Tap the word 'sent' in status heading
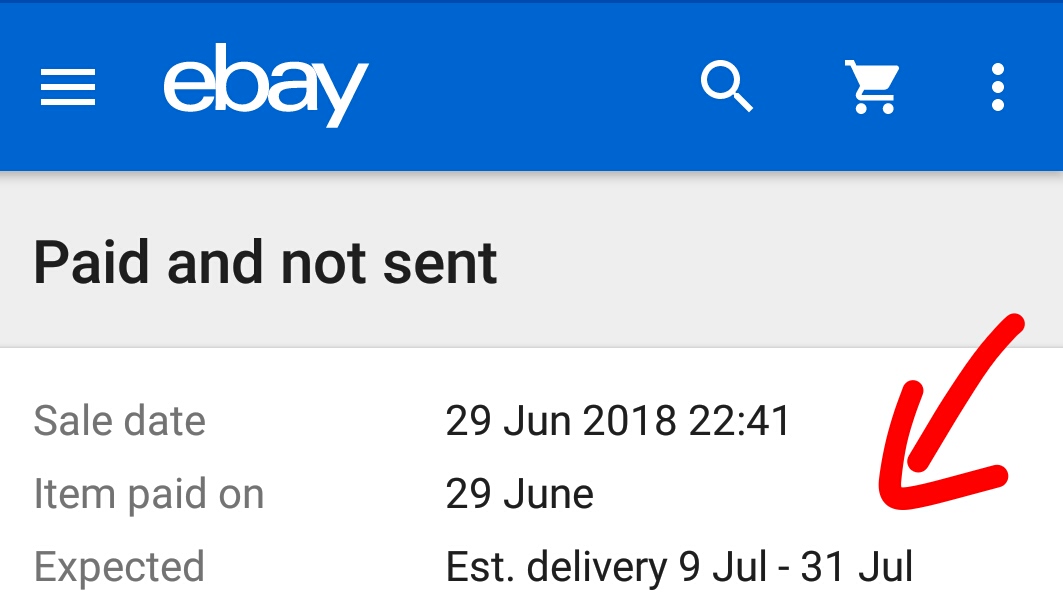This screenshot has height=609, width=1063. 440,264
